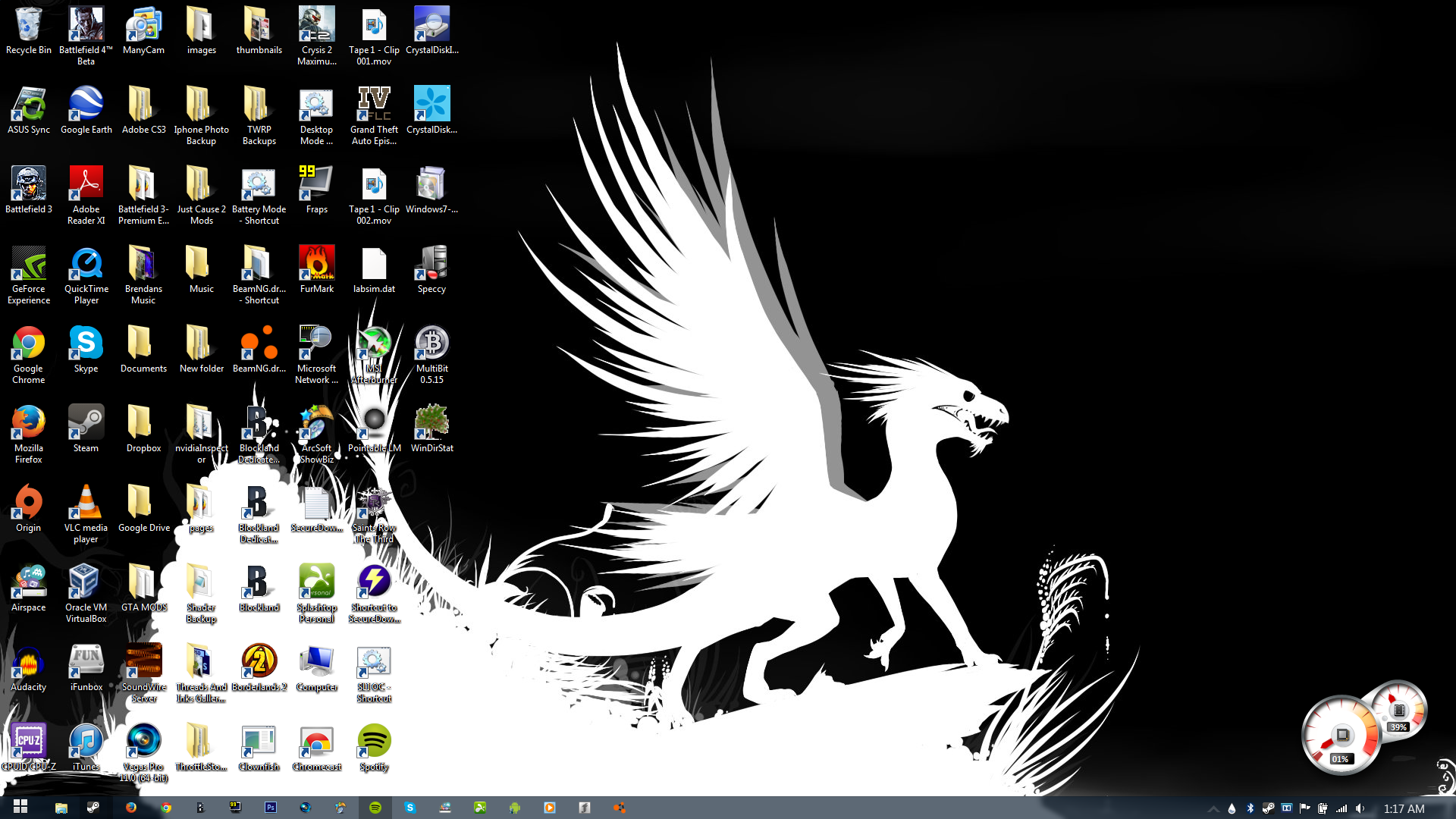Open the Spotify desktop shortcut
The width and height of the screenshot is (1456, 819).
click(374, 741)
